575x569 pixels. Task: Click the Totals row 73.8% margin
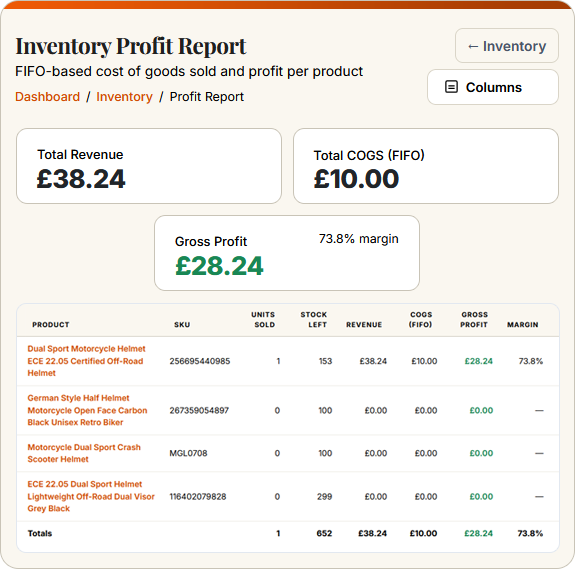coord(530,533)
